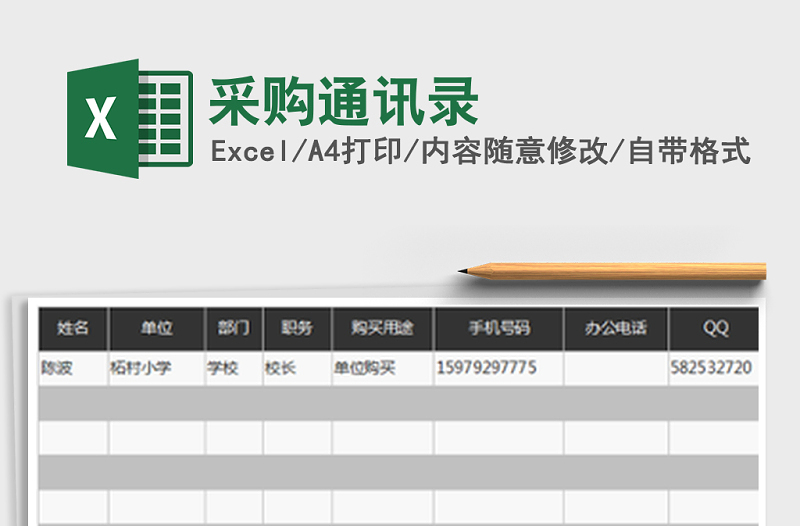
Task: Click the 校长 job title cell
Action: pyautogui.click(x=297, y=368)
